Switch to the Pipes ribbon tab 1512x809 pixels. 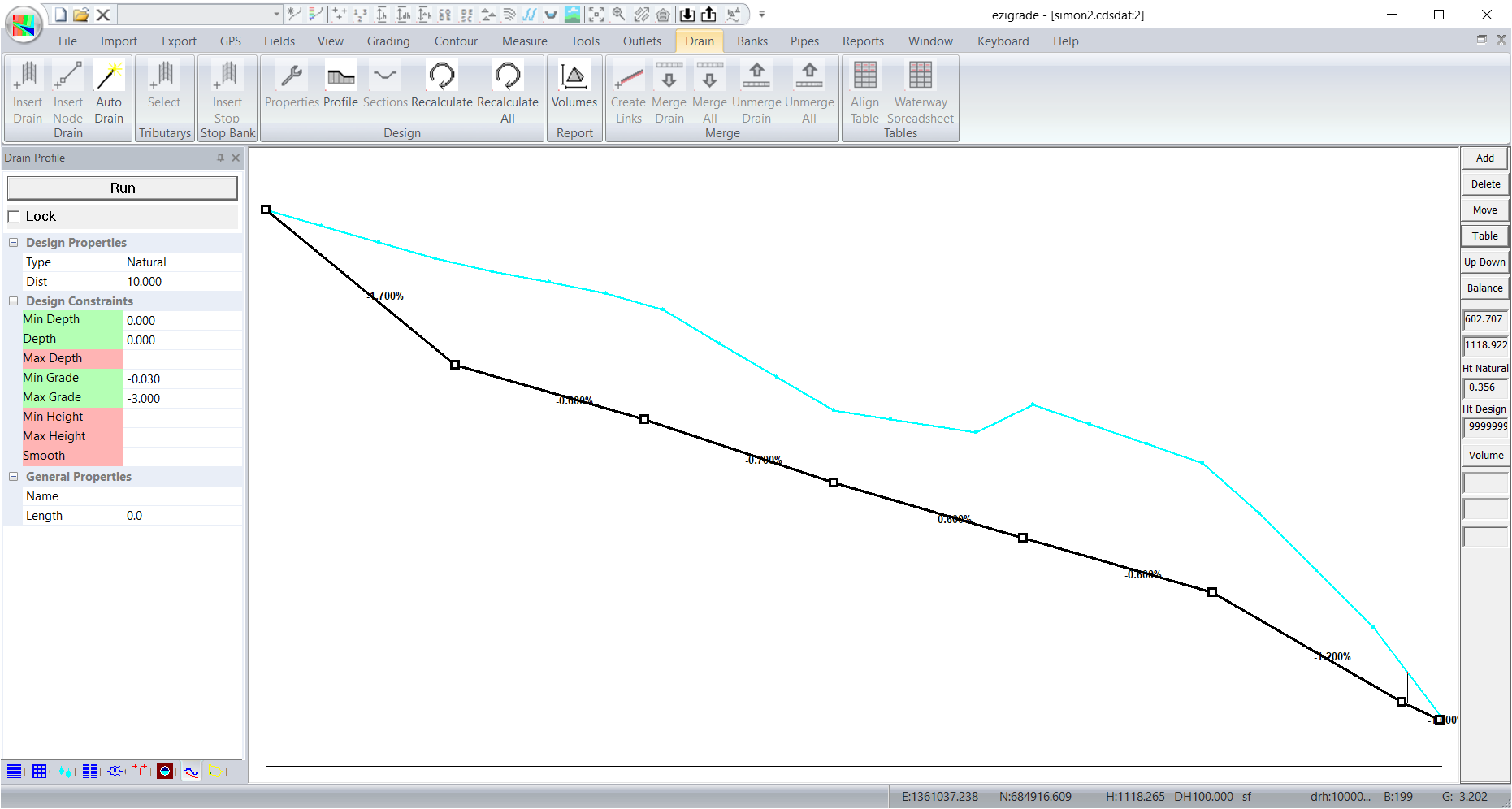804,41
